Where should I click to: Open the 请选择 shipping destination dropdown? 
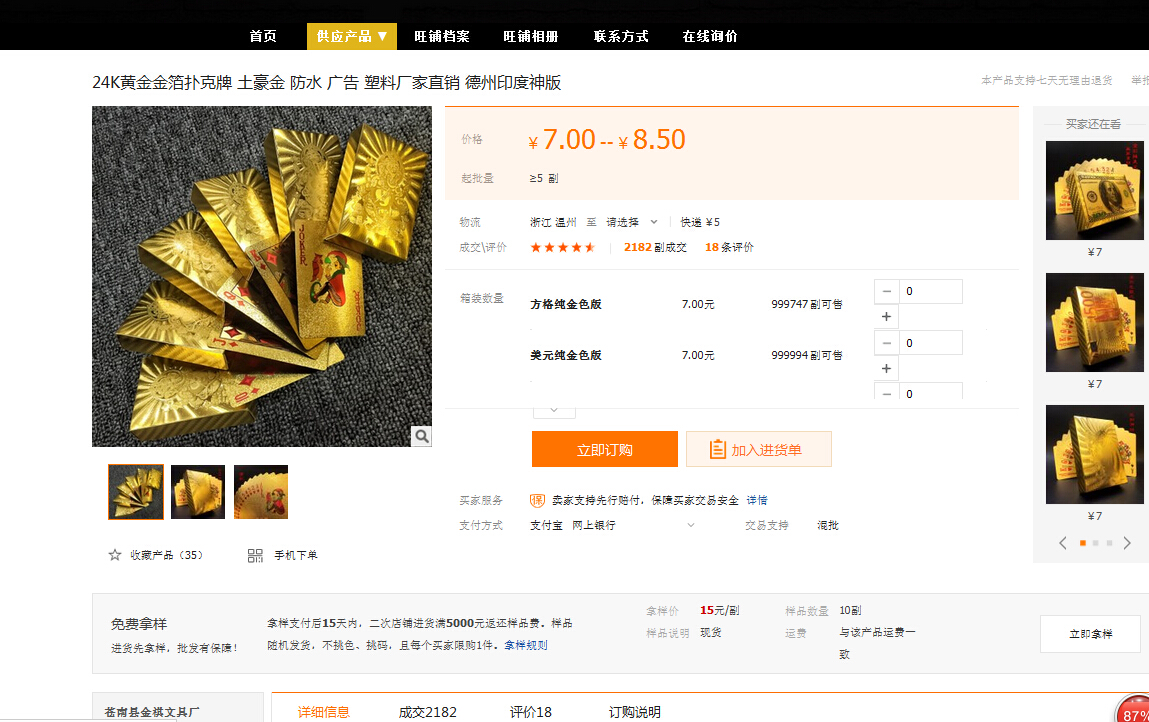tap(631, 222)
